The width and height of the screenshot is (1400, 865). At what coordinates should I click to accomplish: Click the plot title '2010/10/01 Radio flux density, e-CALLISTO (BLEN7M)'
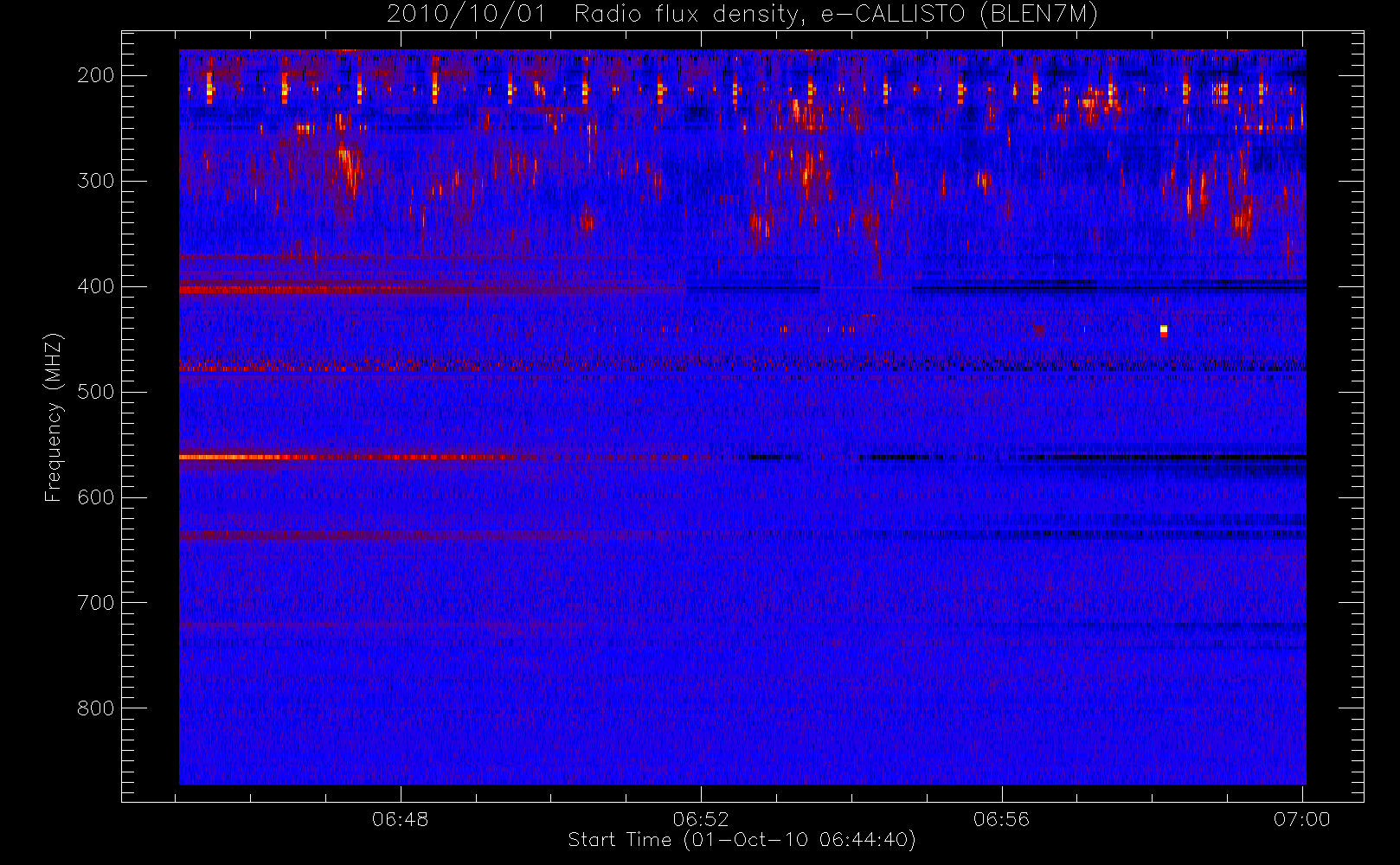click(x=742, y=15)
